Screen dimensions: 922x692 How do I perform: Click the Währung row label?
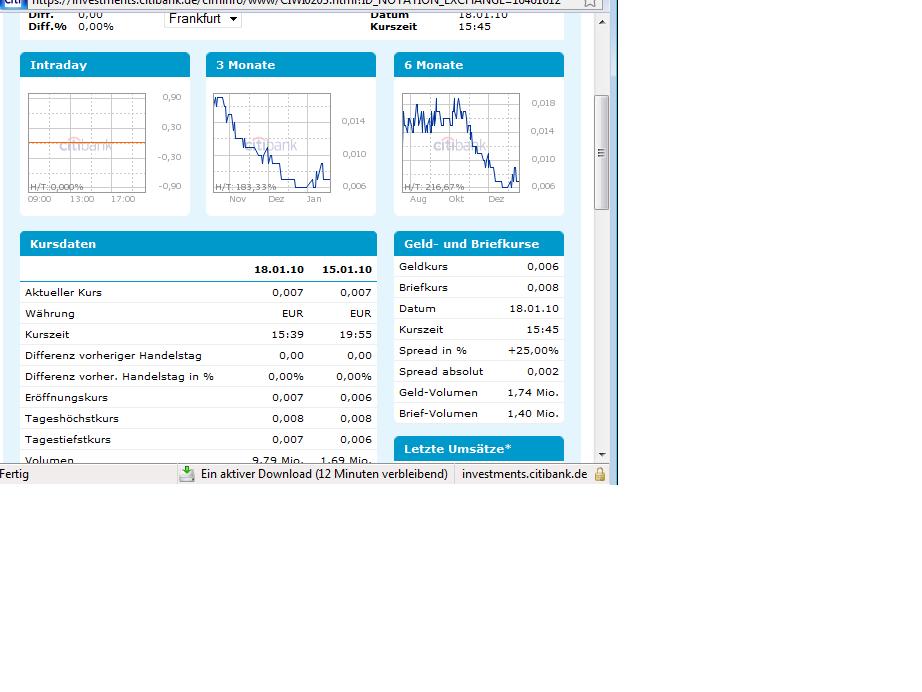coord(50,313)
